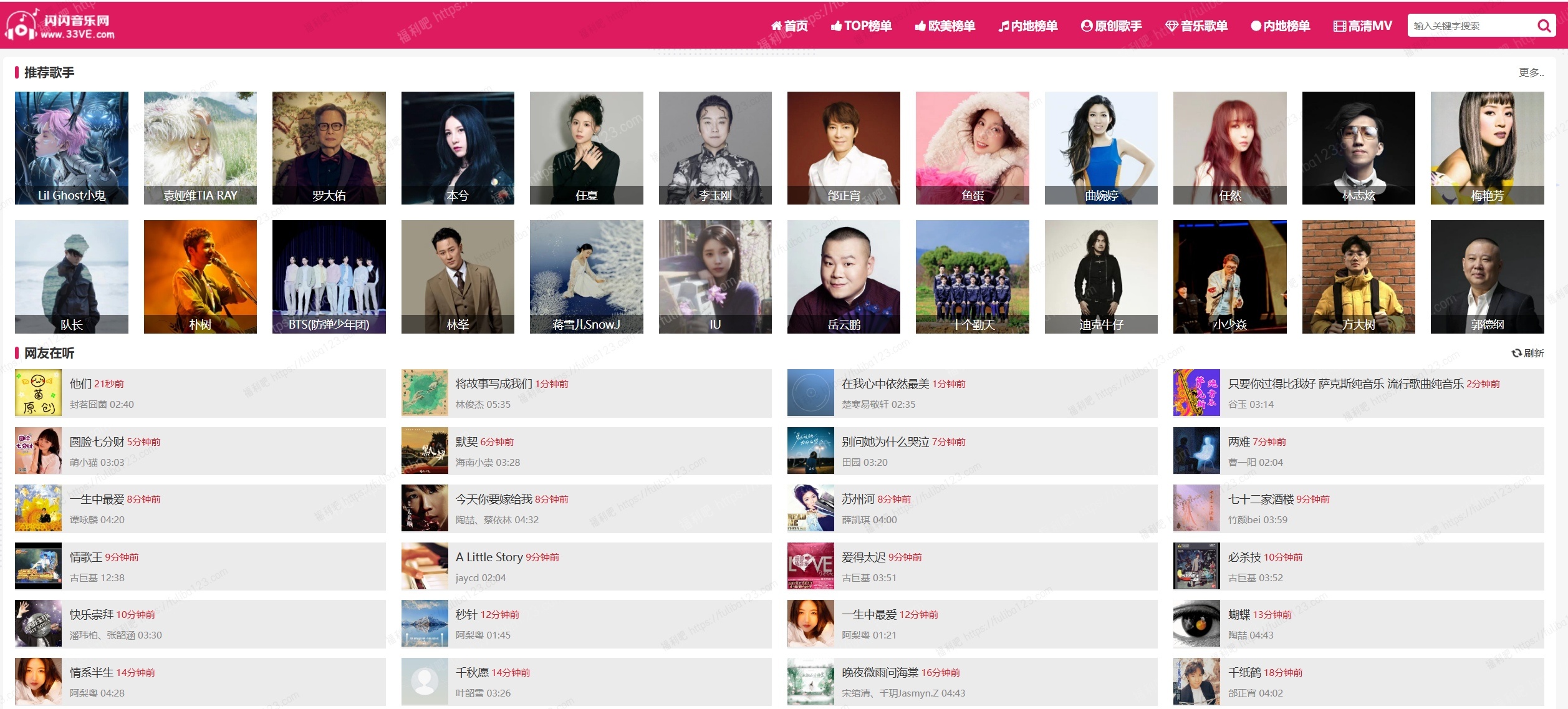This screenshot has height=709, width=1568.
Task: Click the song title 千纸鹤
Action: pyautogui.click(x=1244, y=672)
